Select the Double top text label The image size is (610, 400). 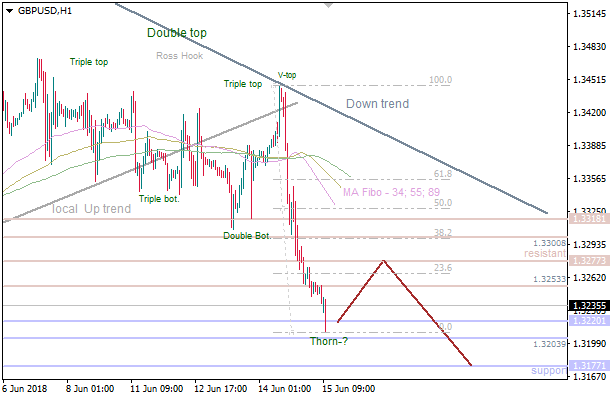[x=177, y=33]
